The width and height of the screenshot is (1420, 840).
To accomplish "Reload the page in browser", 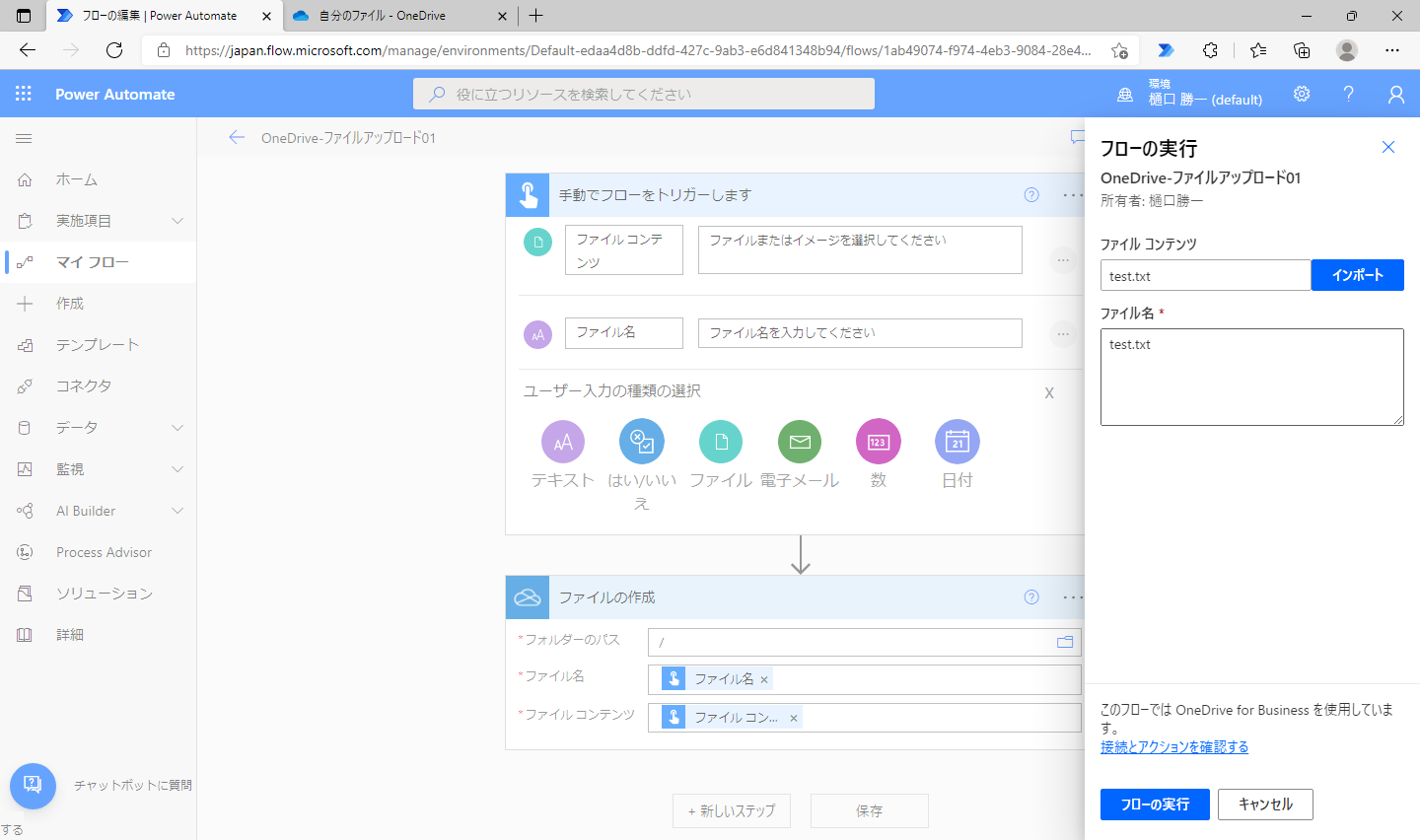I will (x=114, y=50).
